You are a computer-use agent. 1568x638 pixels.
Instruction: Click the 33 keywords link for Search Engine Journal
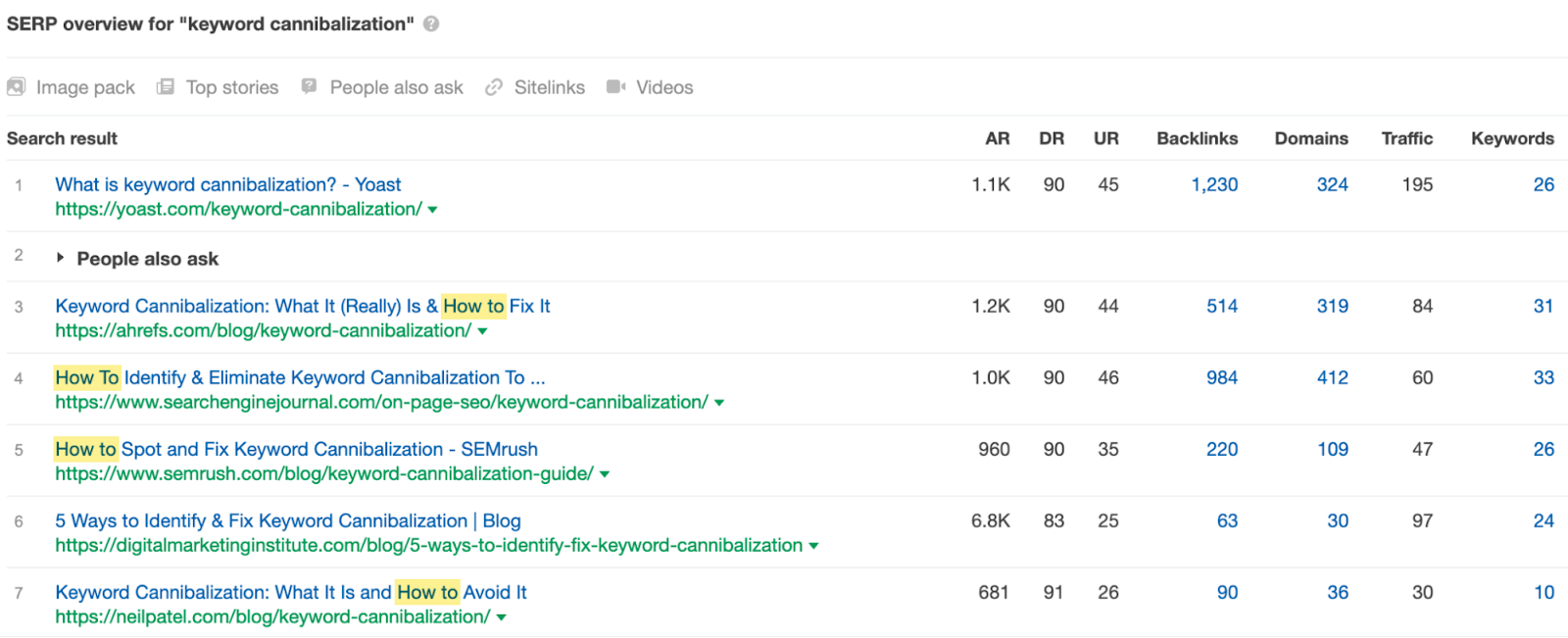(1543, 377)
